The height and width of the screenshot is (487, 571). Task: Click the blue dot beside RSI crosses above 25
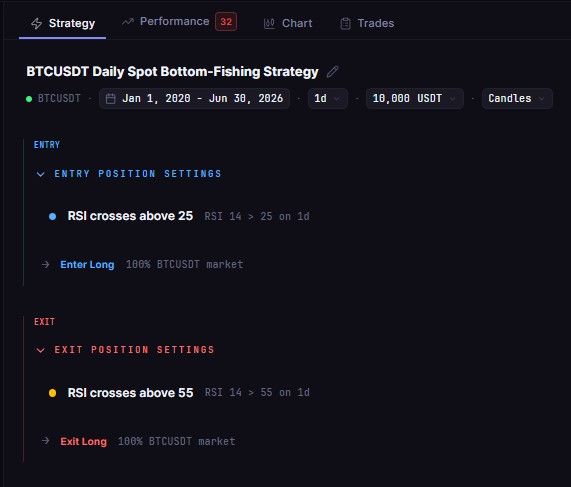pos(52,216)
